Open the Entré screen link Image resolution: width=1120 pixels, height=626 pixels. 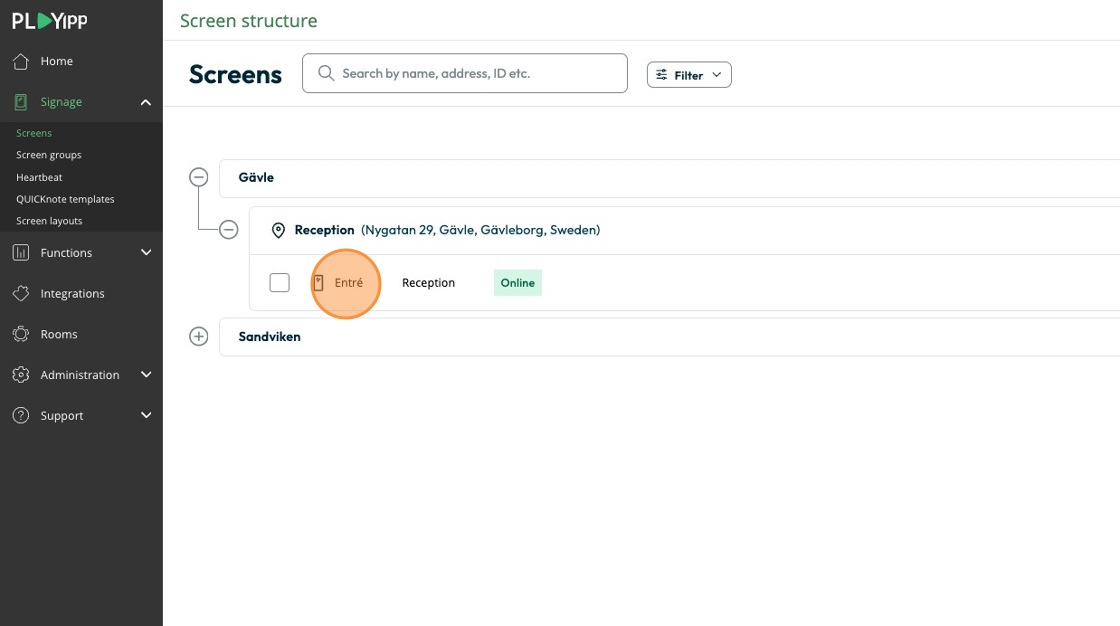tap(349, 283)
